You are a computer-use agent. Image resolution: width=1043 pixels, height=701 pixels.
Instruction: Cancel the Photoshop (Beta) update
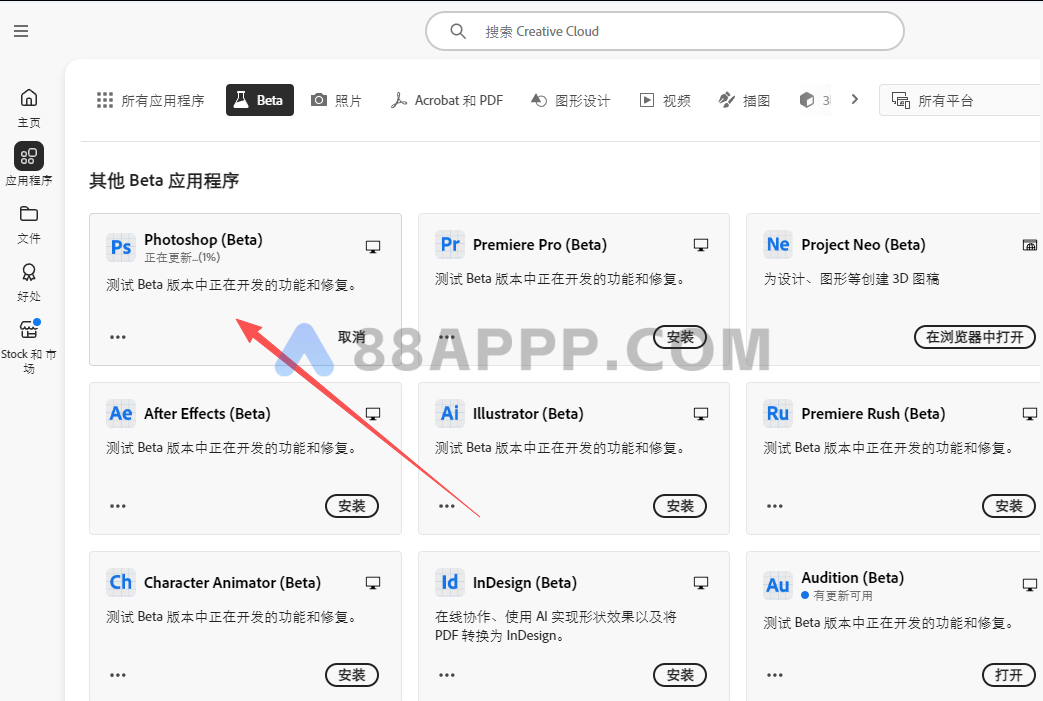pyautogui.click(x=351, y=337)
